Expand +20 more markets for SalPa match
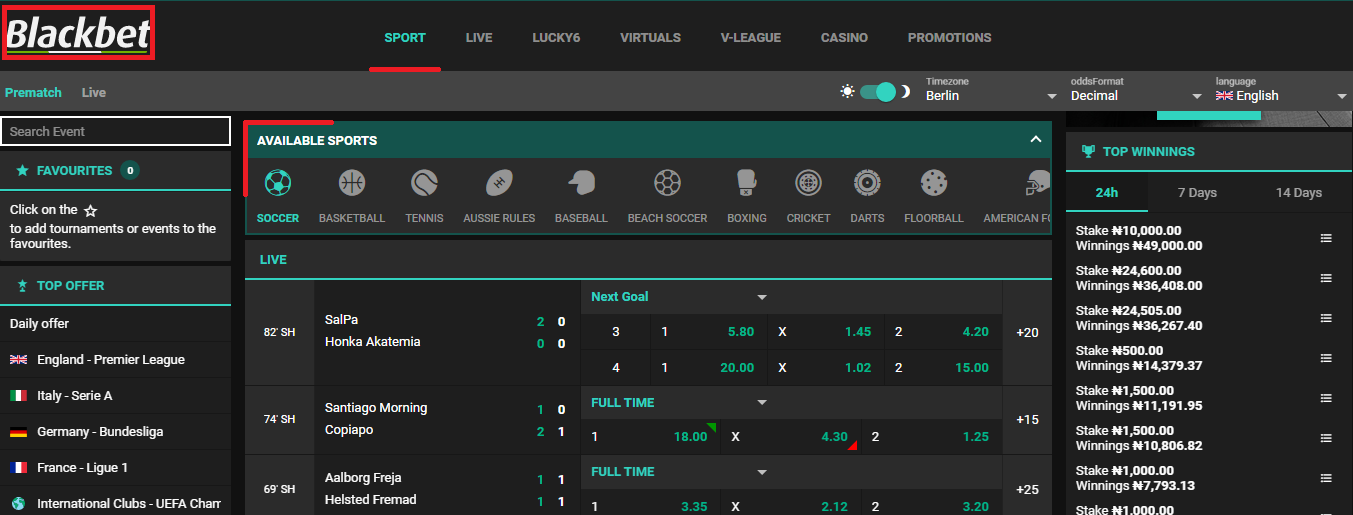This screenshot has height=515, width=1353. 1027,332
